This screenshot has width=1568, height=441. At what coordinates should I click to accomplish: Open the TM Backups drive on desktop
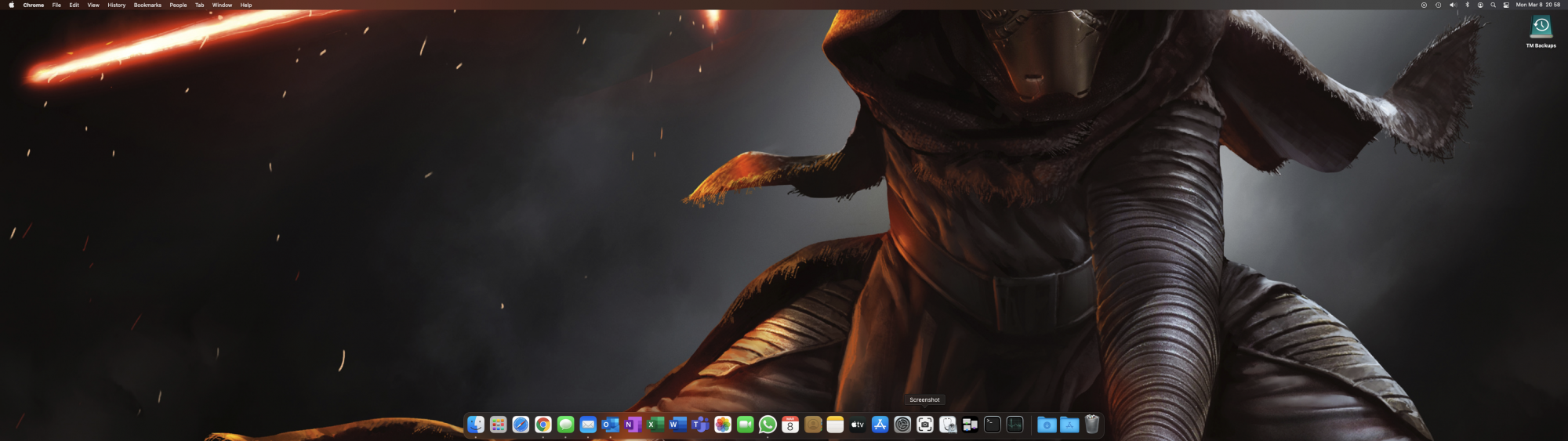1541,31
